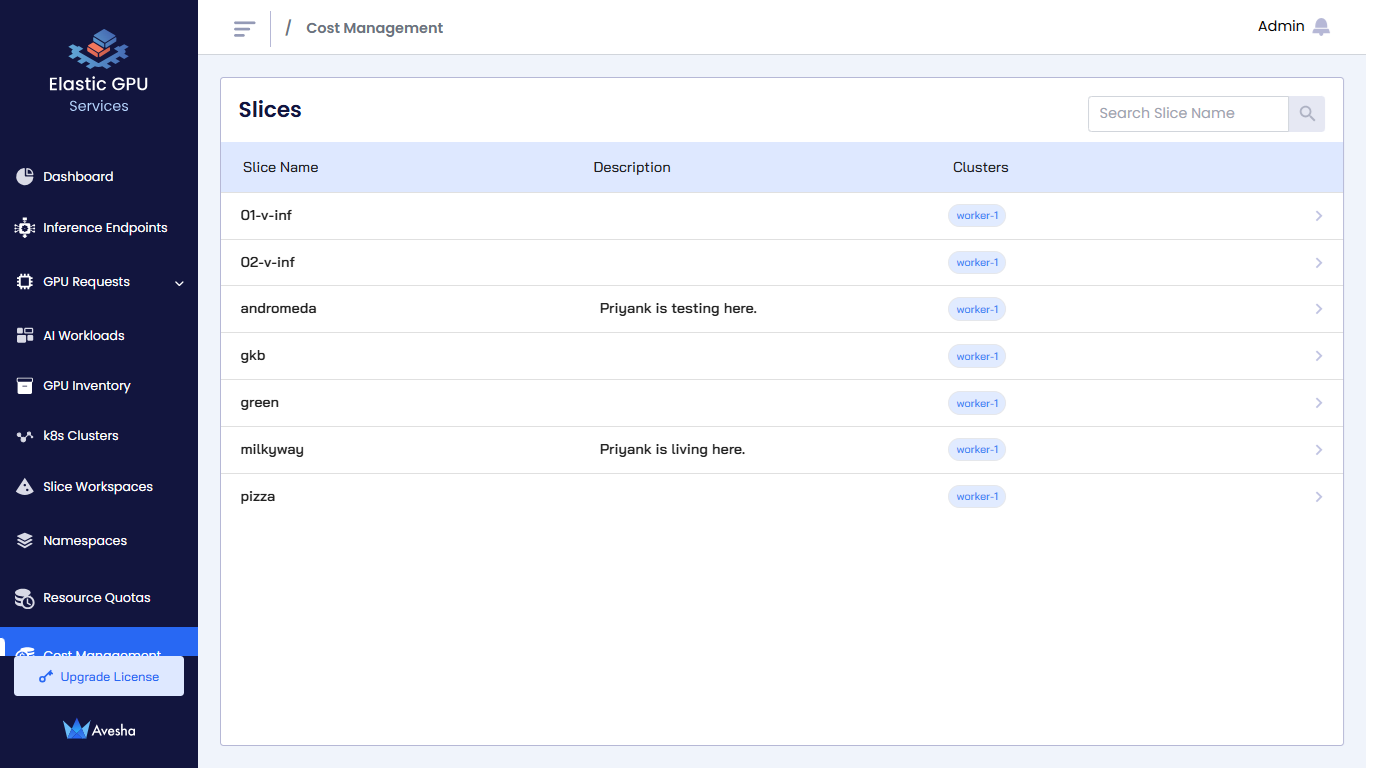Screen dimensions: 1375x782
Task: Focus the Search Slice Name field
Action: pos(1188,114)
